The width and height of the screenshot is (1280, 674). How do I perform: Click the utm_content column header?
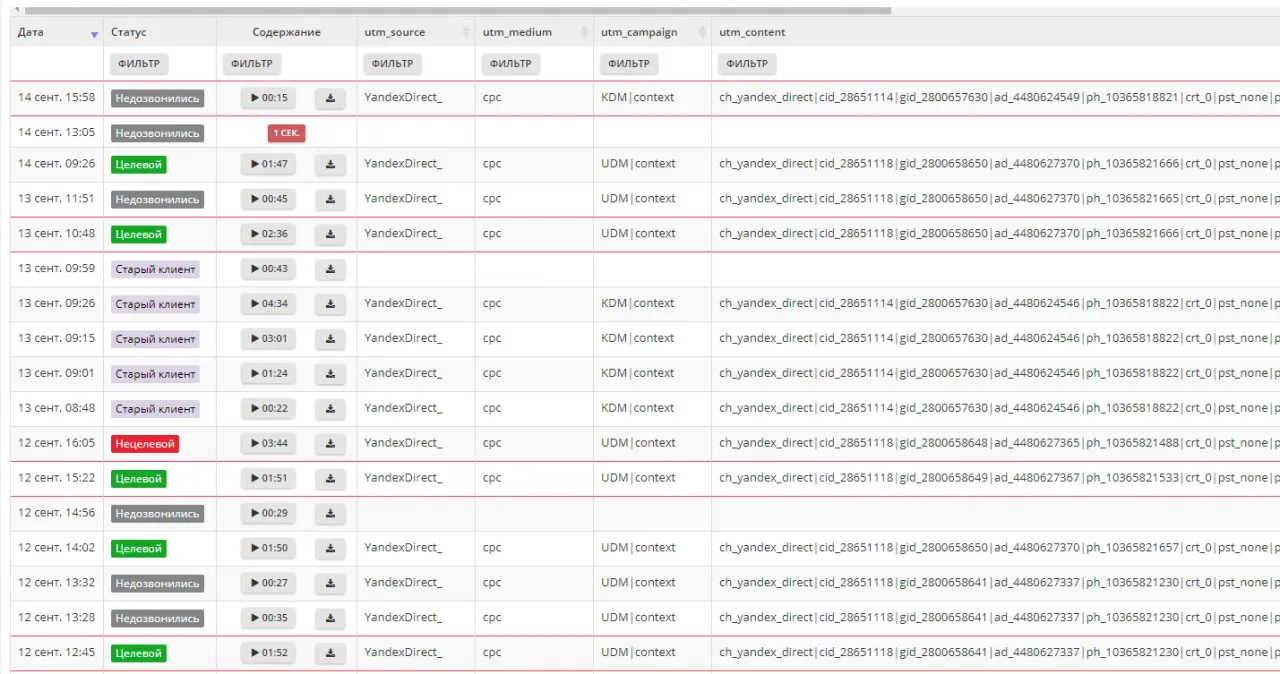coord(752,33)
